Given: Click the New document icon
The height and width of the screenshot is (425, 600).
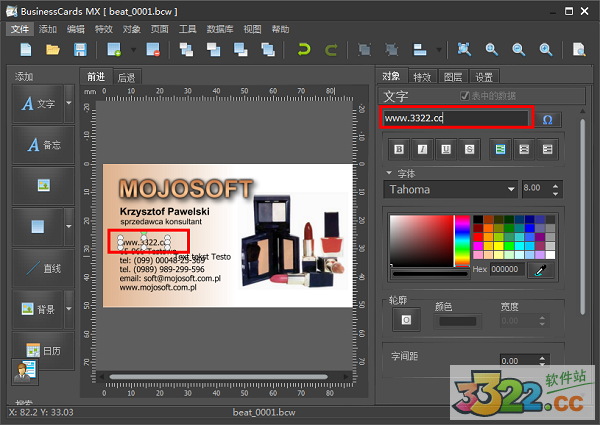Looking at the screenshot, I should pyautogui.click(x=26, y=50).
